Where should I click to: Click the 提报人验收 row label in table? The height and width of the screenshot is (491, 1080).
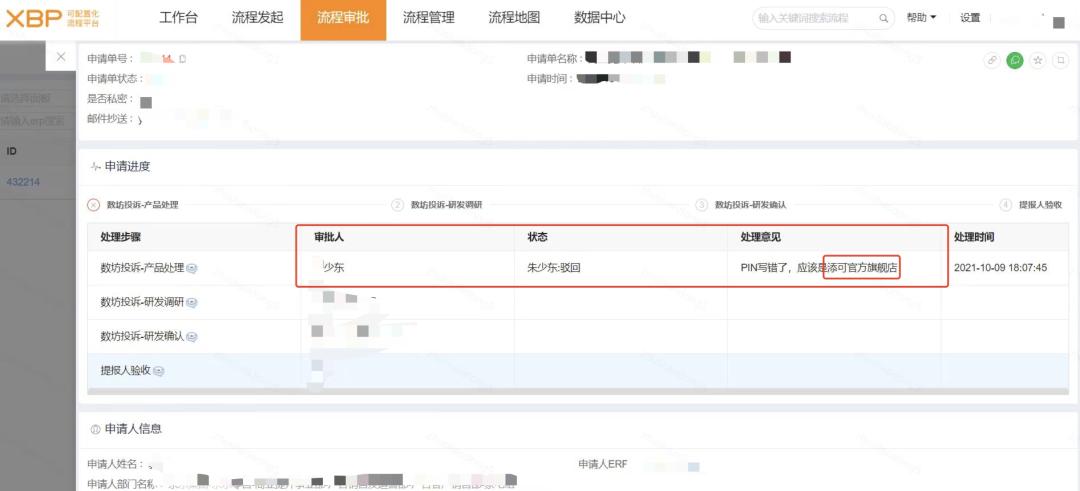(125, 371)
